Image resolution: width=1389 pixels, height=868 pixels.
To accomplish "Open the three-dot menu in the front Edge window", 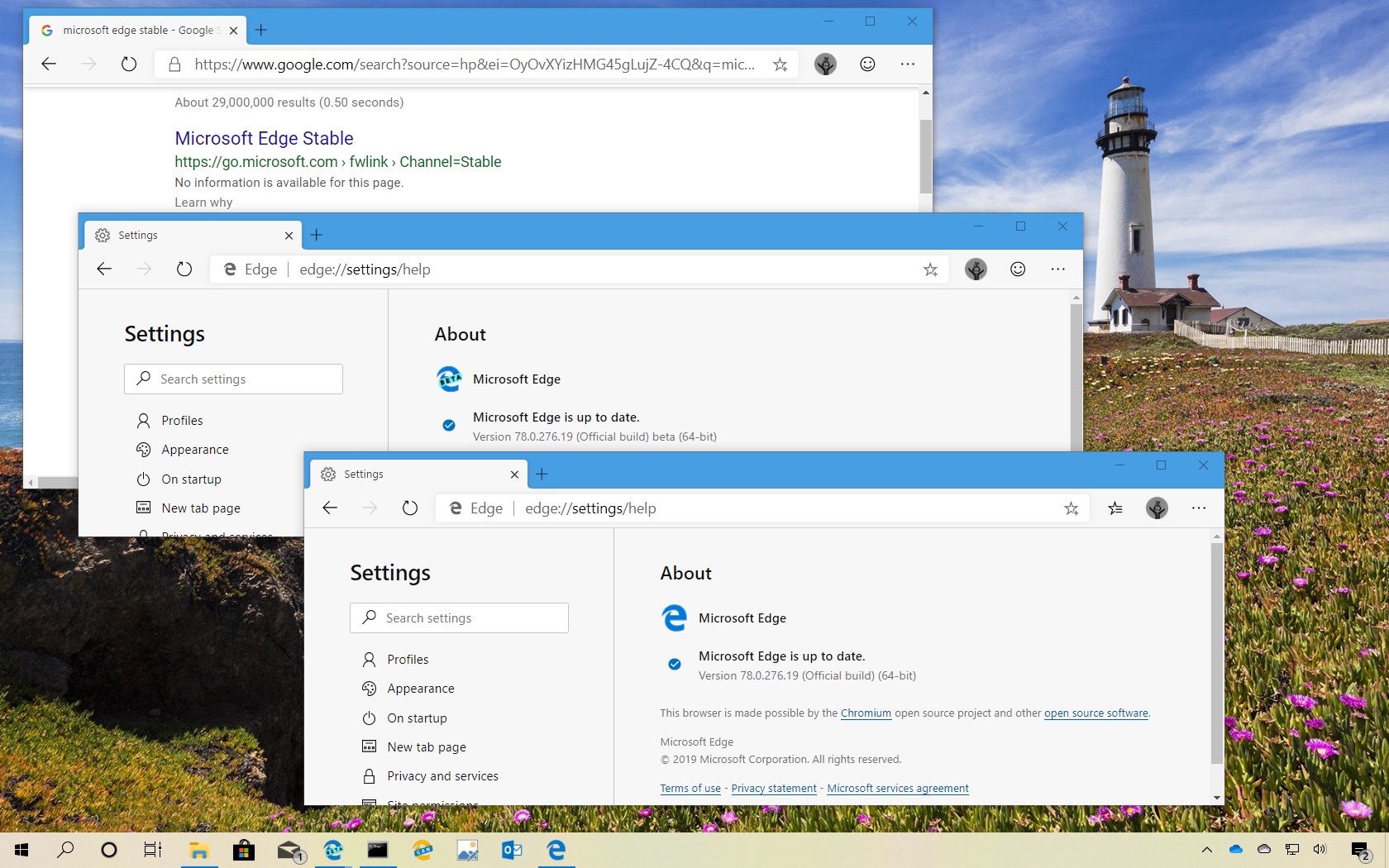I will 1199,508.
